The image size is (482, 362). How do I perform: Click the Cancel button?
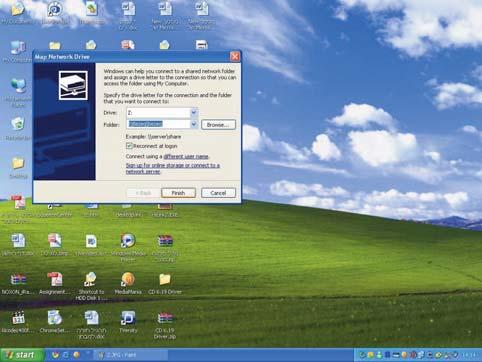pyautogui.click(x=218, y=193)
